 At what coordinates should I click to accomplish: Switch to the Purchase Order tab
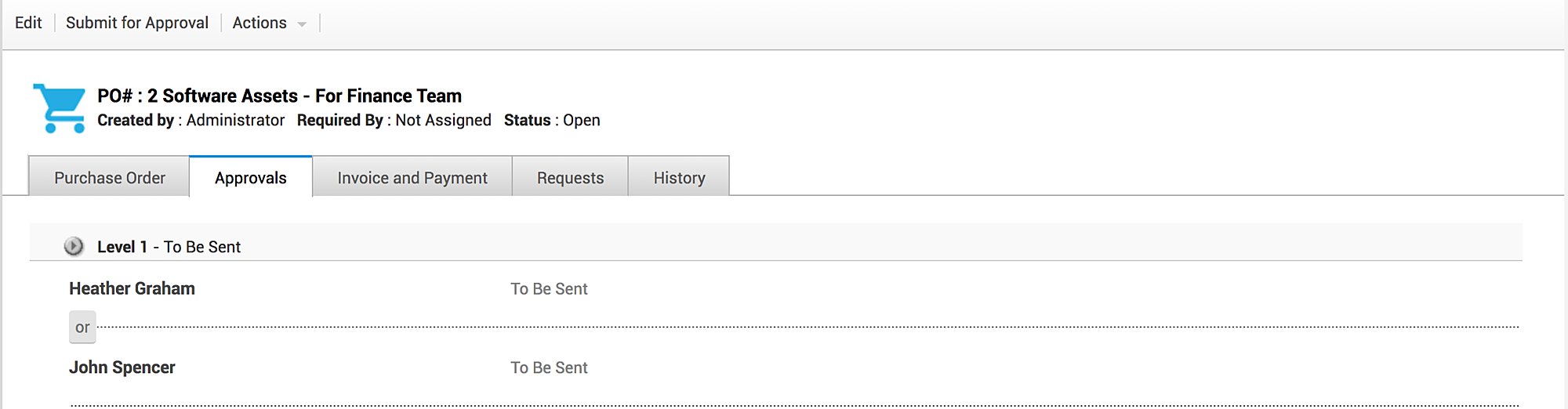110,178
